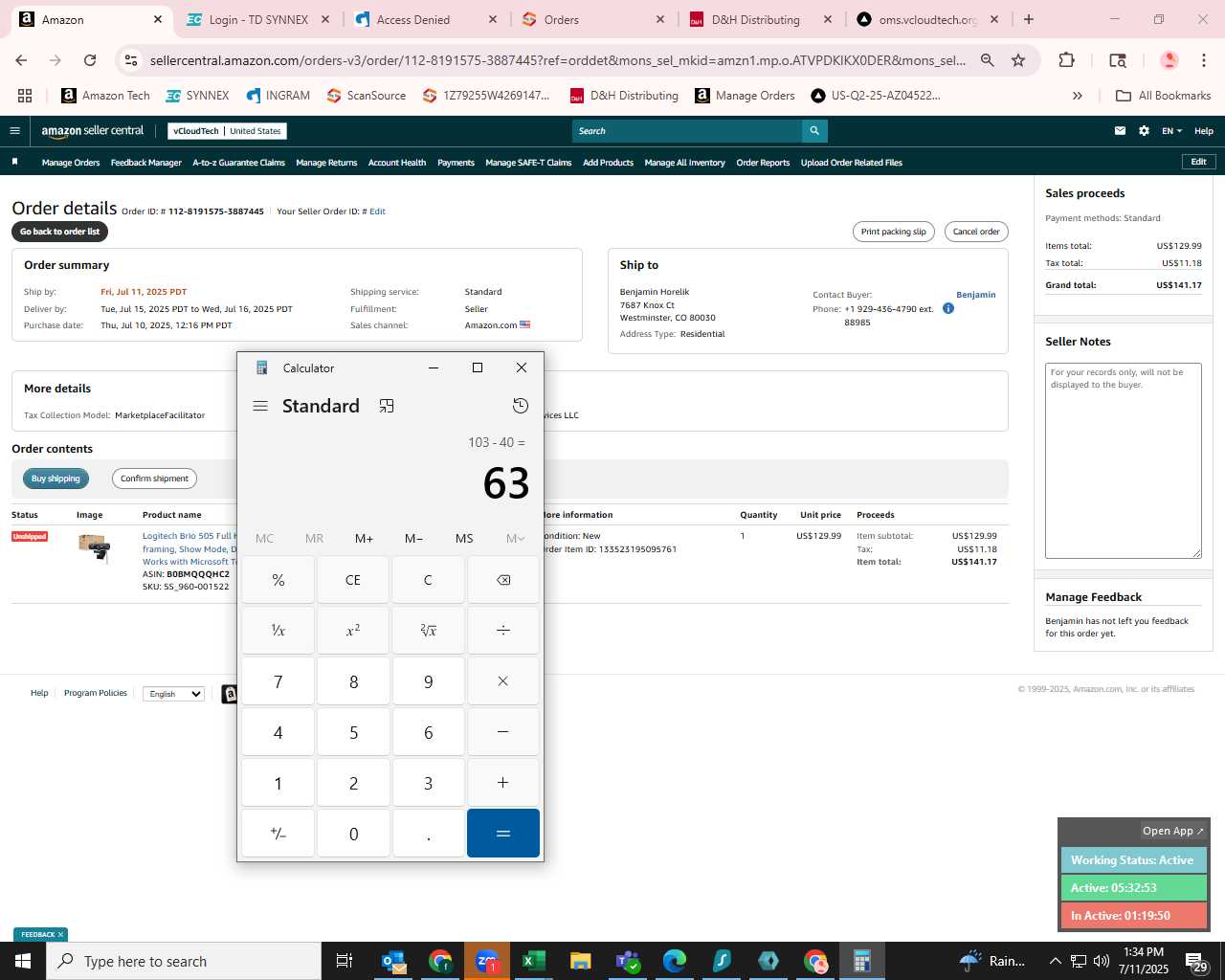Click the browser reload button
Viewport: 1225px width, 980px height.
point(90,60)
